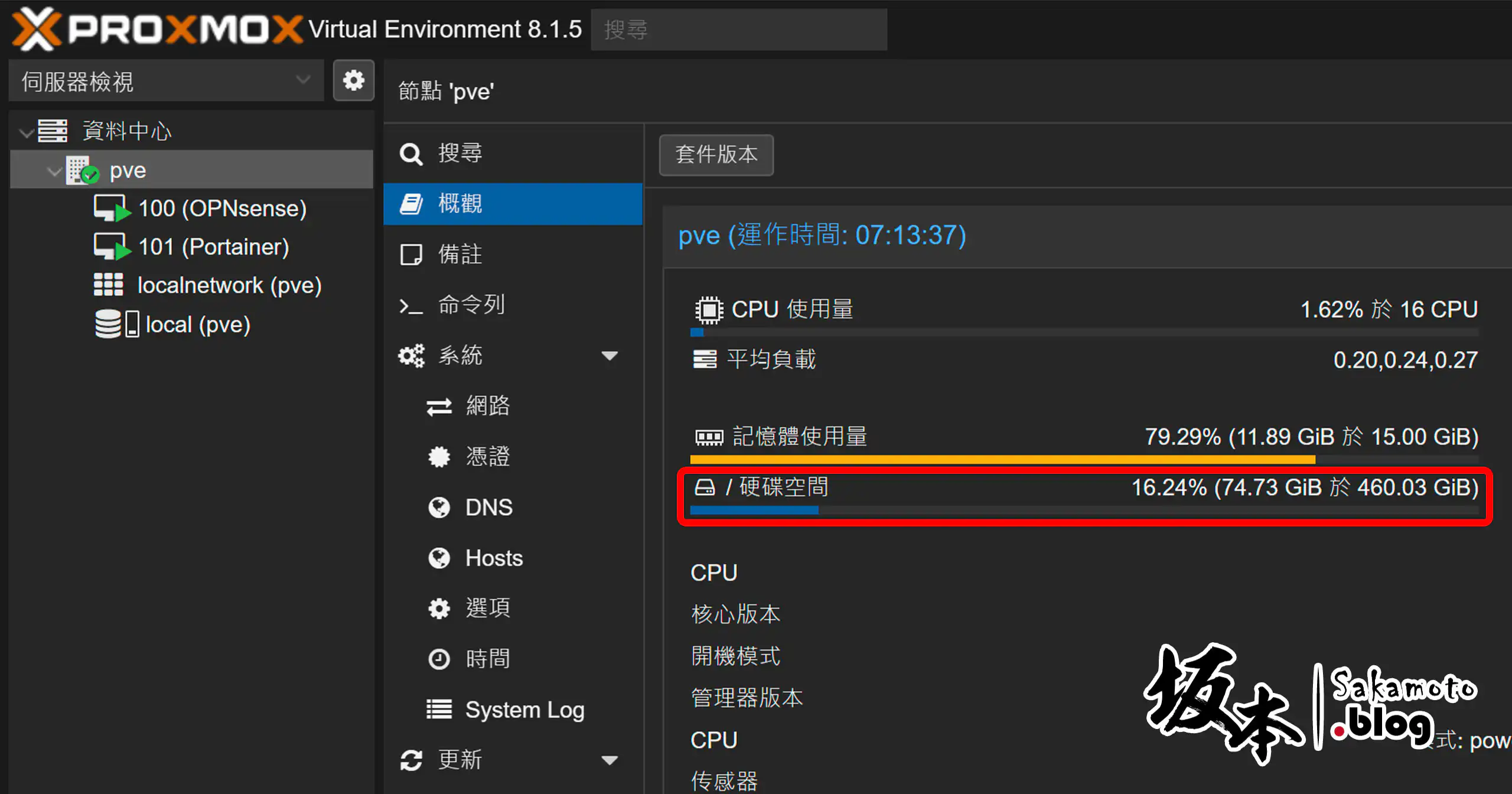1512x794 pixels.
Task: Open Hosts via the globe icon
Action: [439, 558]
